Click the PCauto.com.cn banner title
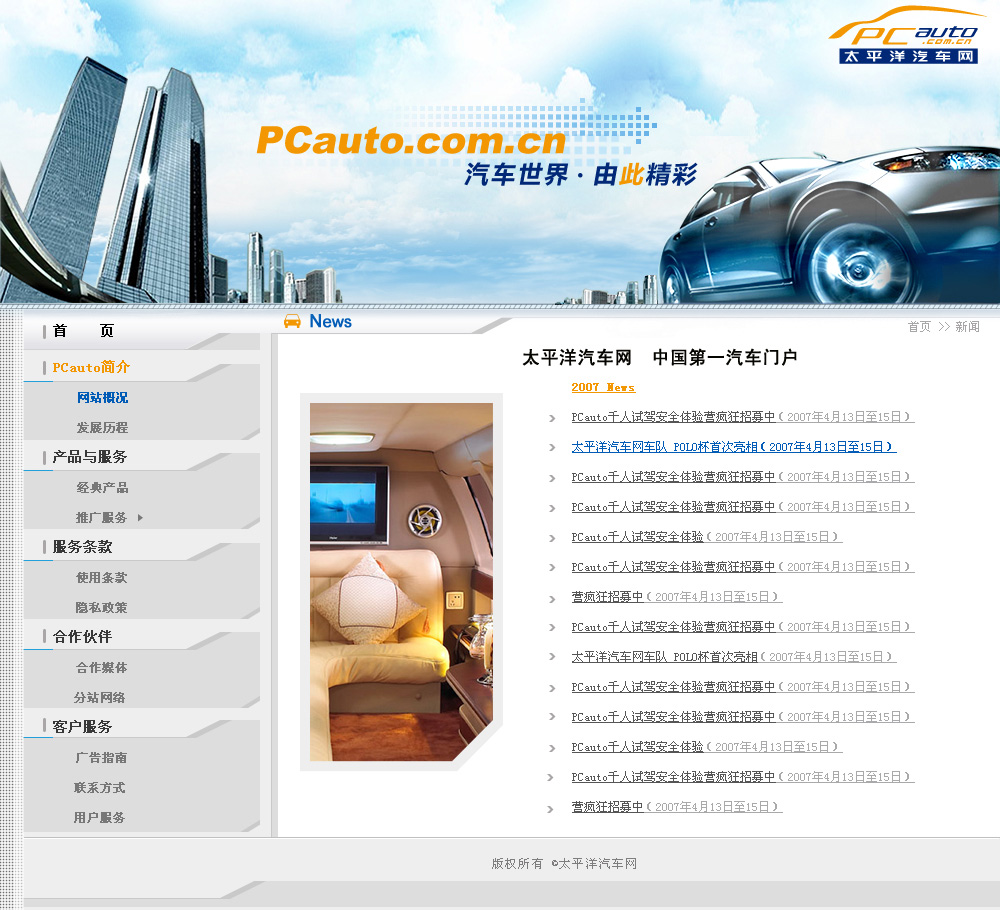 [x=411, y=140]
